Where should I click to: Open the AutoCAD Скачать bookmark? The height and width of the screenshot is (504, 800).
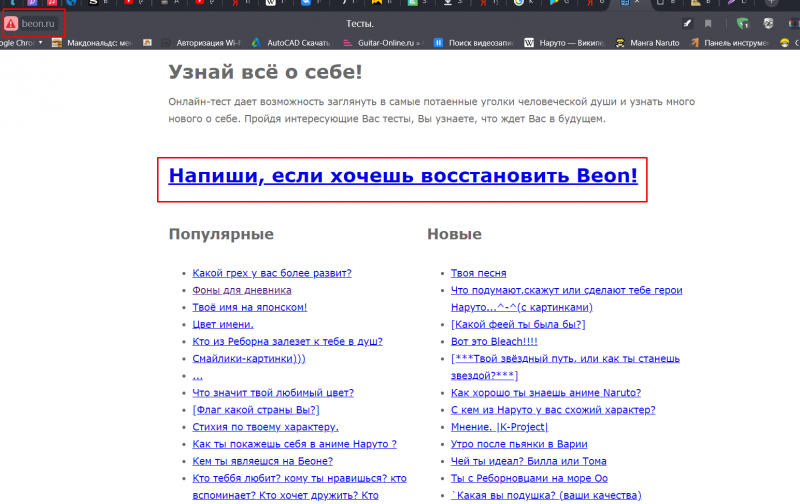[291, 43]
